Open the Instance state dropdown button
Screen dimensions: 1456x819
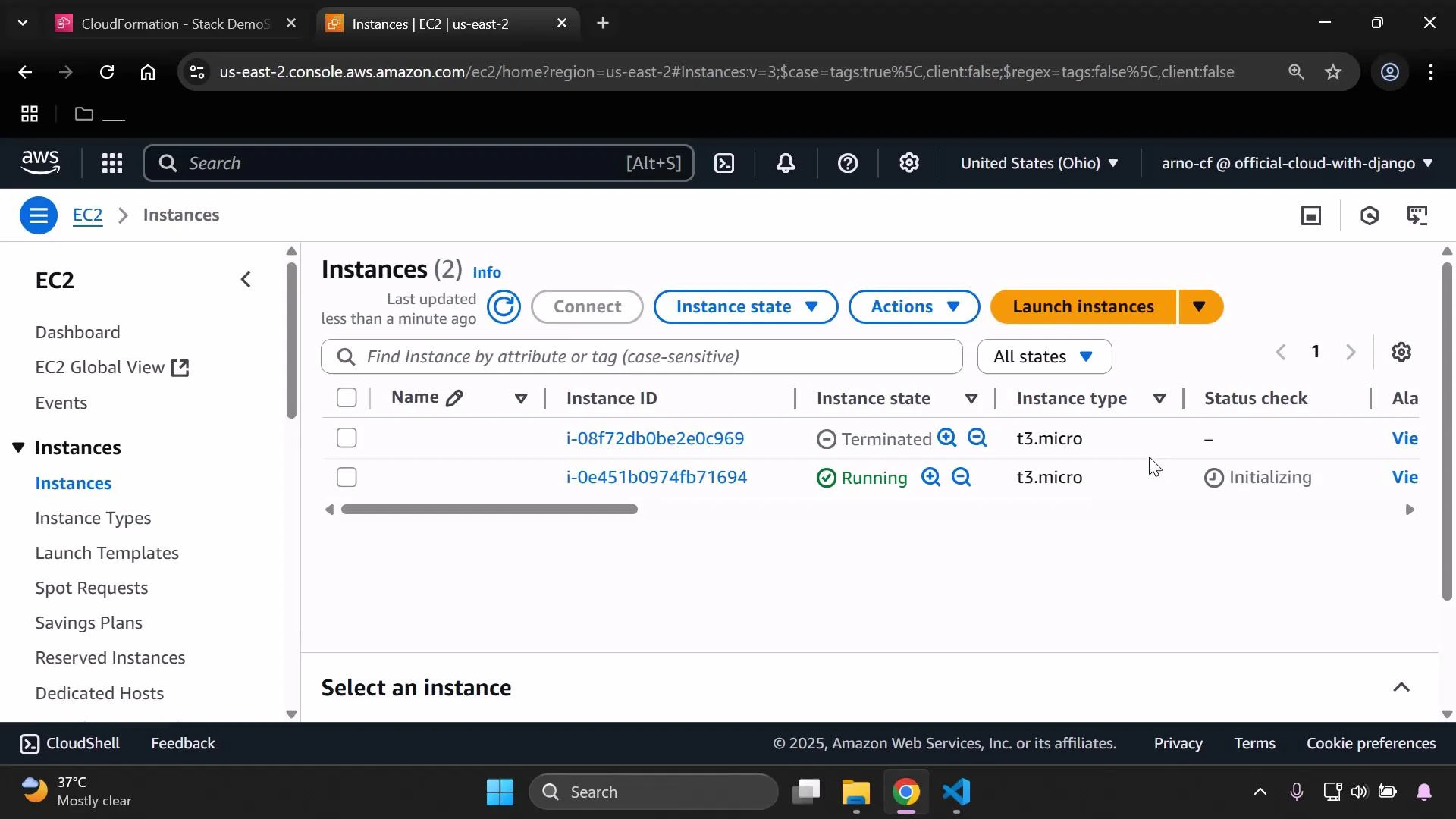pos(746,307)
